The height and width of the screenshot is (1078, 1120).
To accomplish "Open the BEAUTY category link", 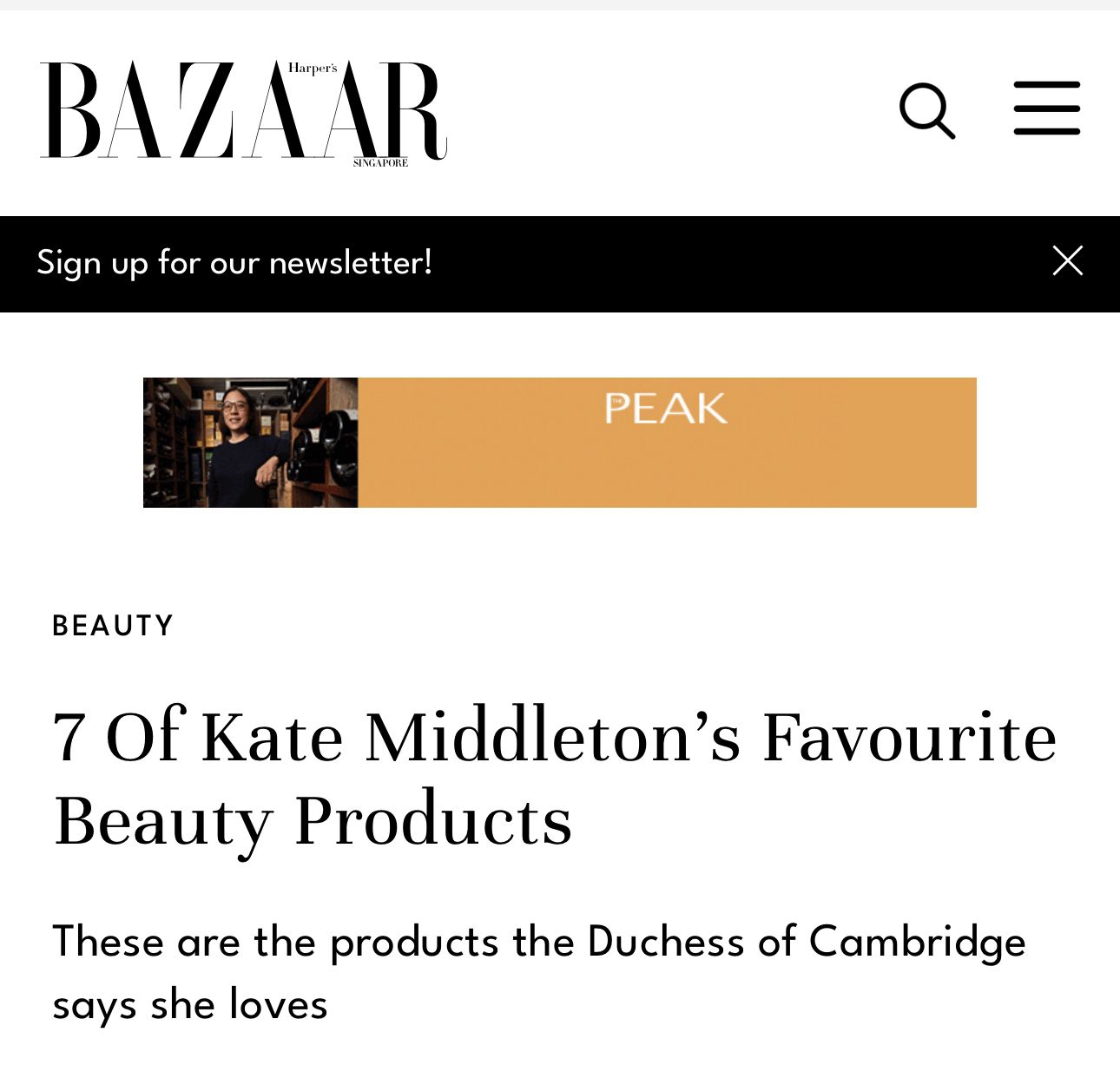I will (x=113, y=626).
